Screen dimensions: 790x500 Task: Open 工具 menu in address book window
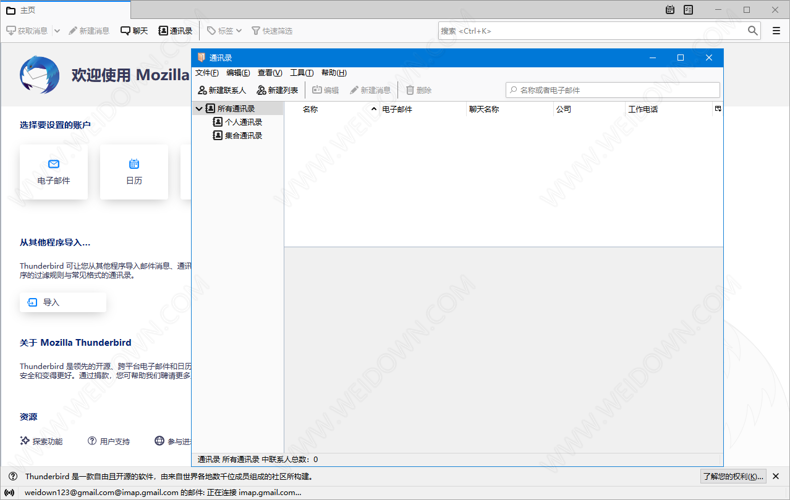pyautogui.click(x=302, y=73)
